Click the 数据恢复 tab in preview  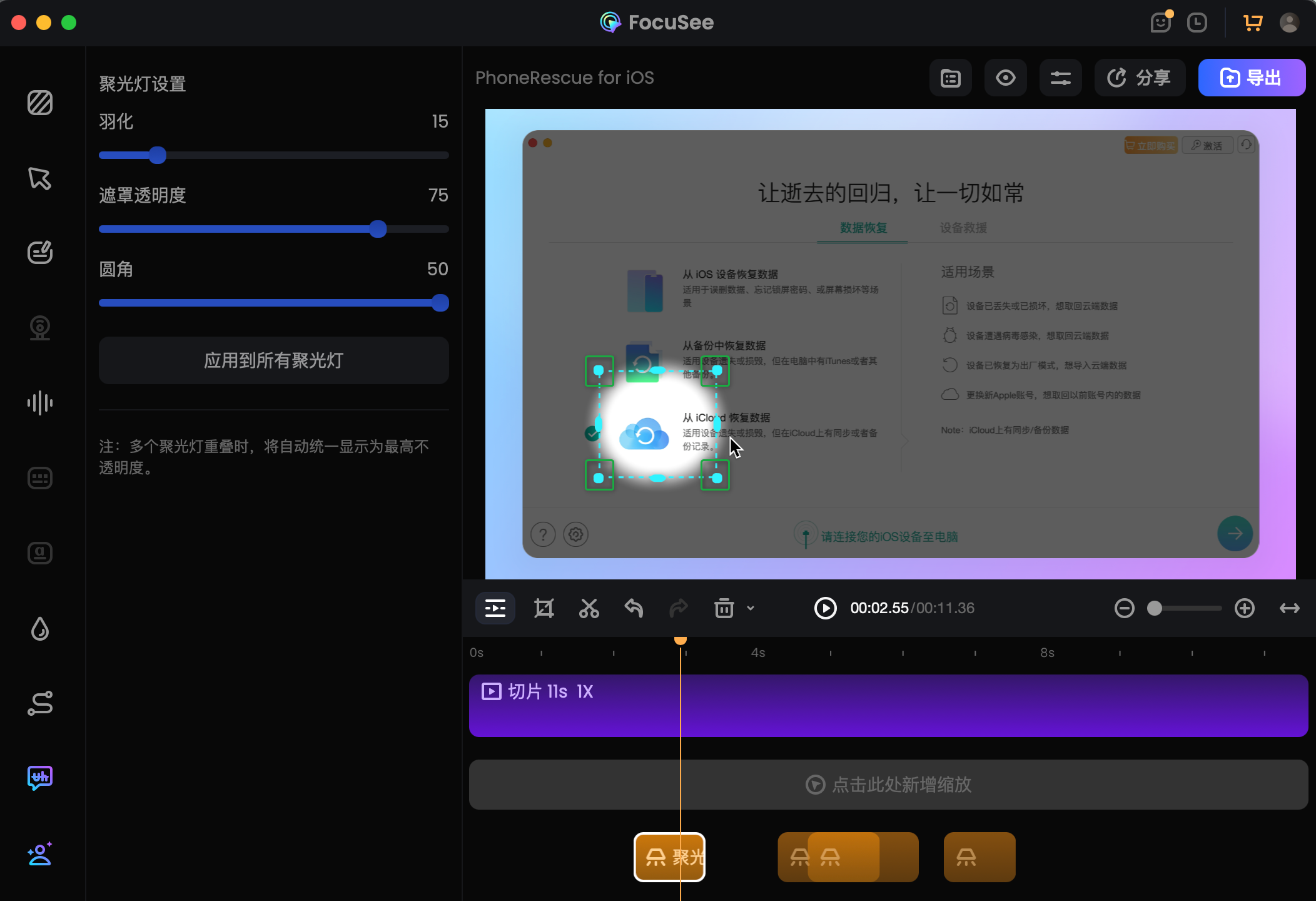(863, 228)
